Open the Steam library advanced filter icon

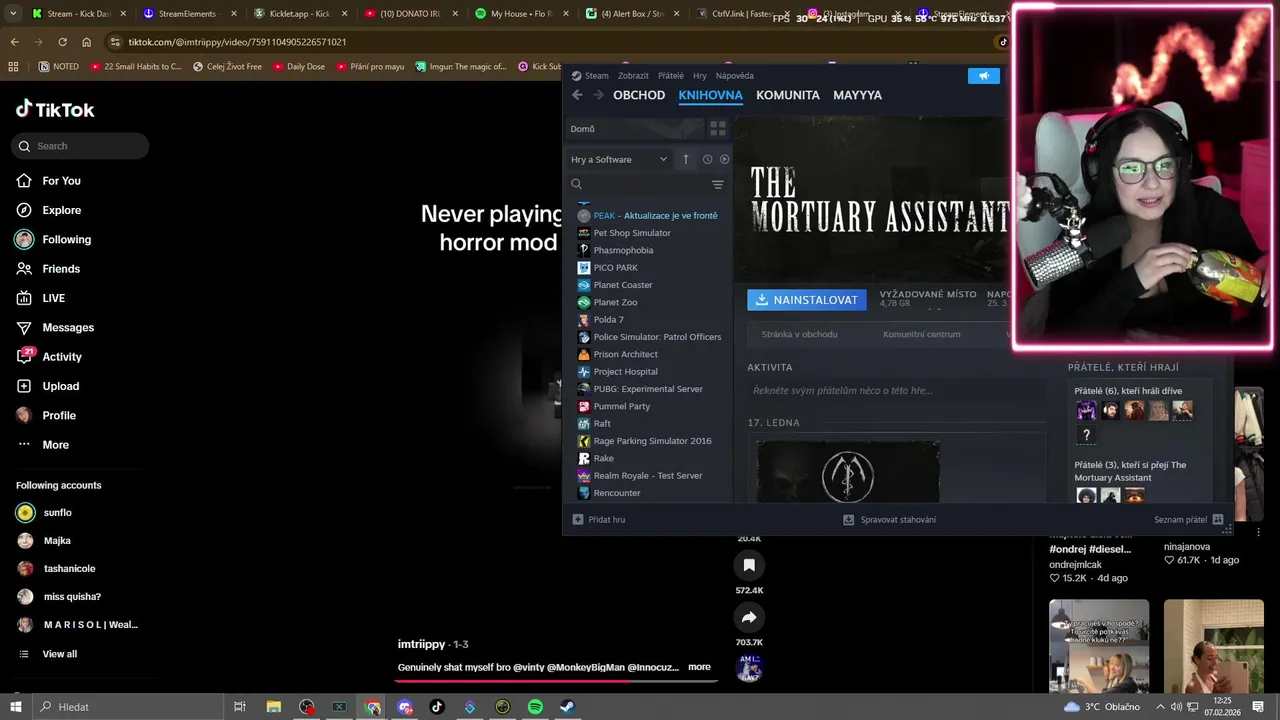pyautogui.click(x=717, y=184)
